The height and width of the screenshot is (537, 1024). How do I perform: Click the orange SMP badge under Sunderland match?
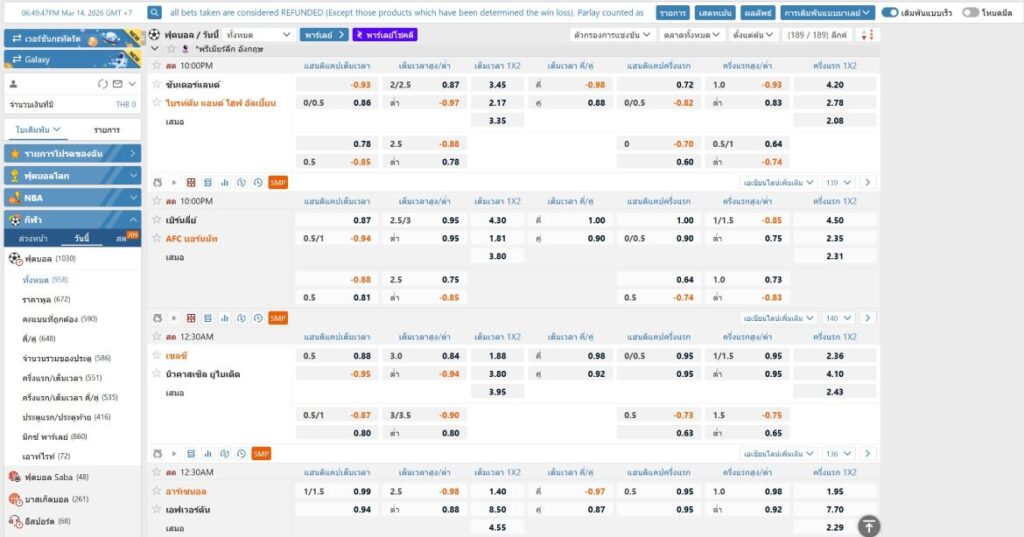click(278, 182)
